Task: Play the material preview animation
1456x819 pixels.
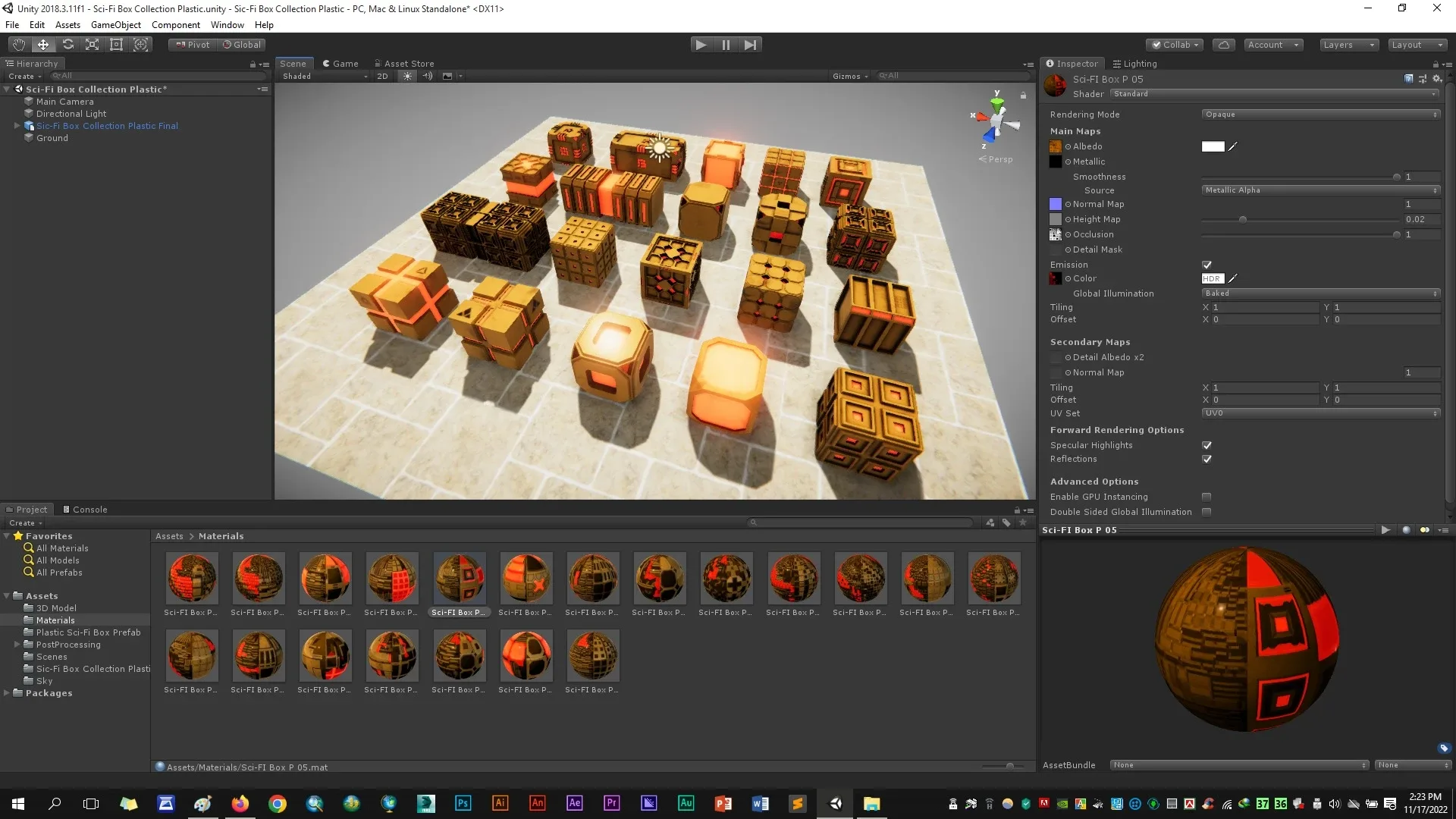Action: (1385, 530)
